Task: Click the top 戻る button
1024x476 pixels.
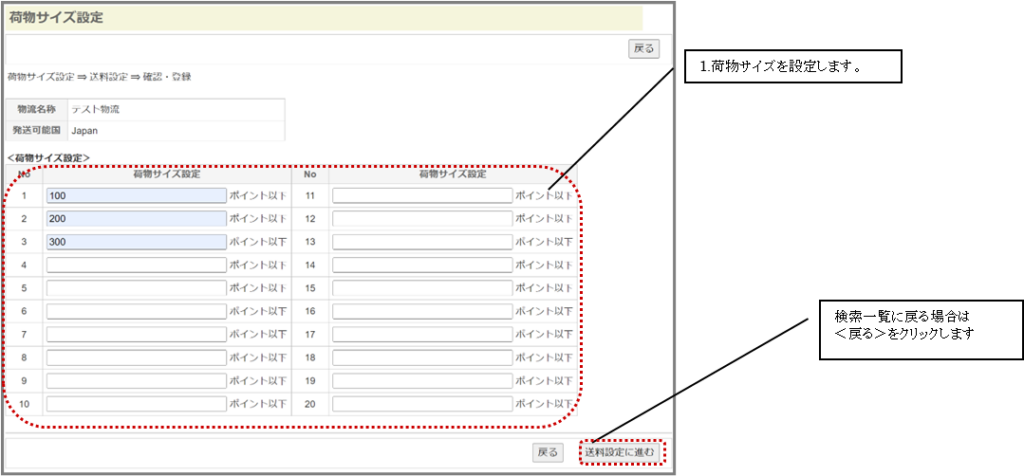Action: point(644,48)
